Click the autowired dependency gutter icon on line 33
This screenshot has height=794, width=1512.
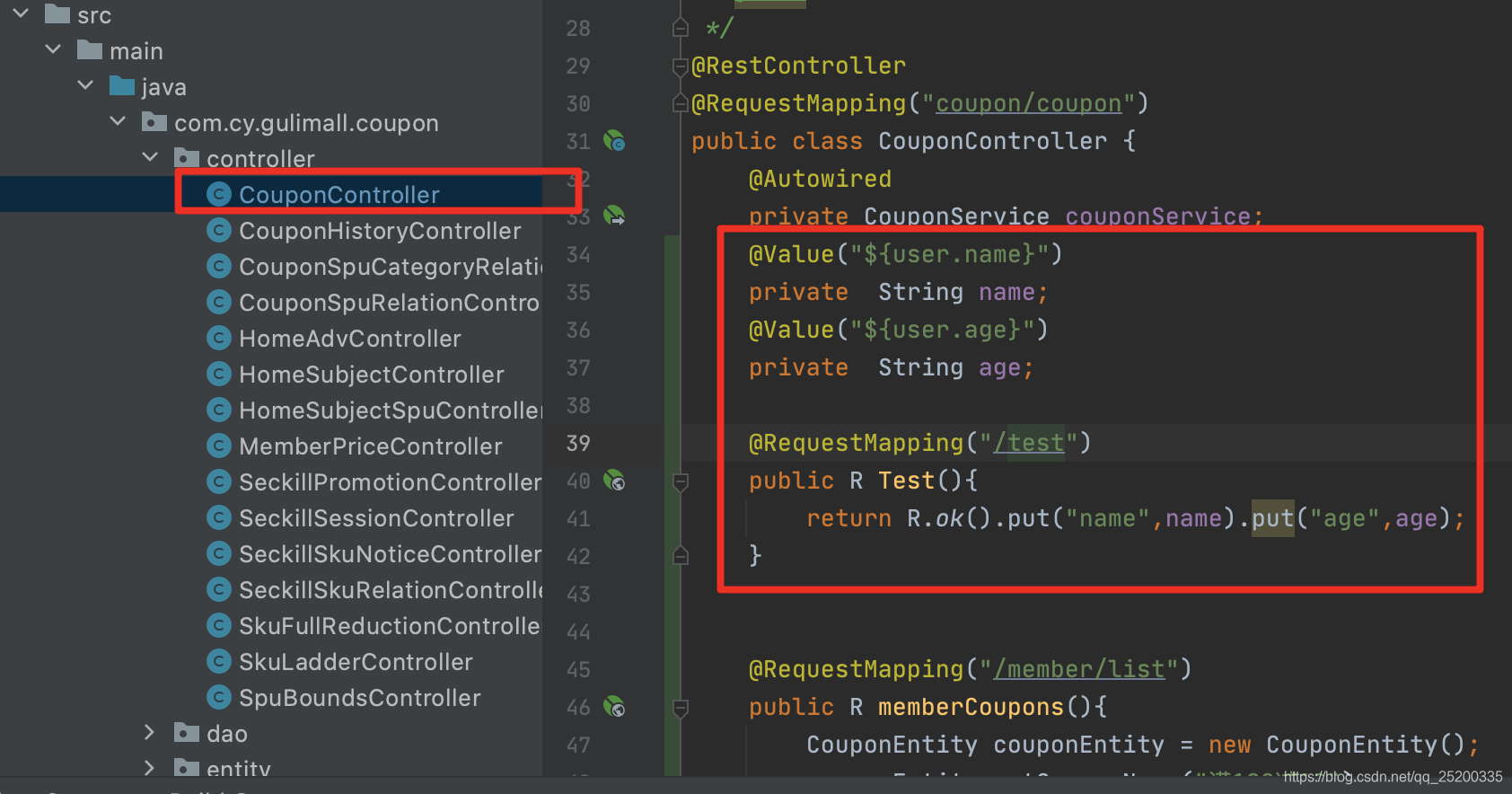(614, 216)
